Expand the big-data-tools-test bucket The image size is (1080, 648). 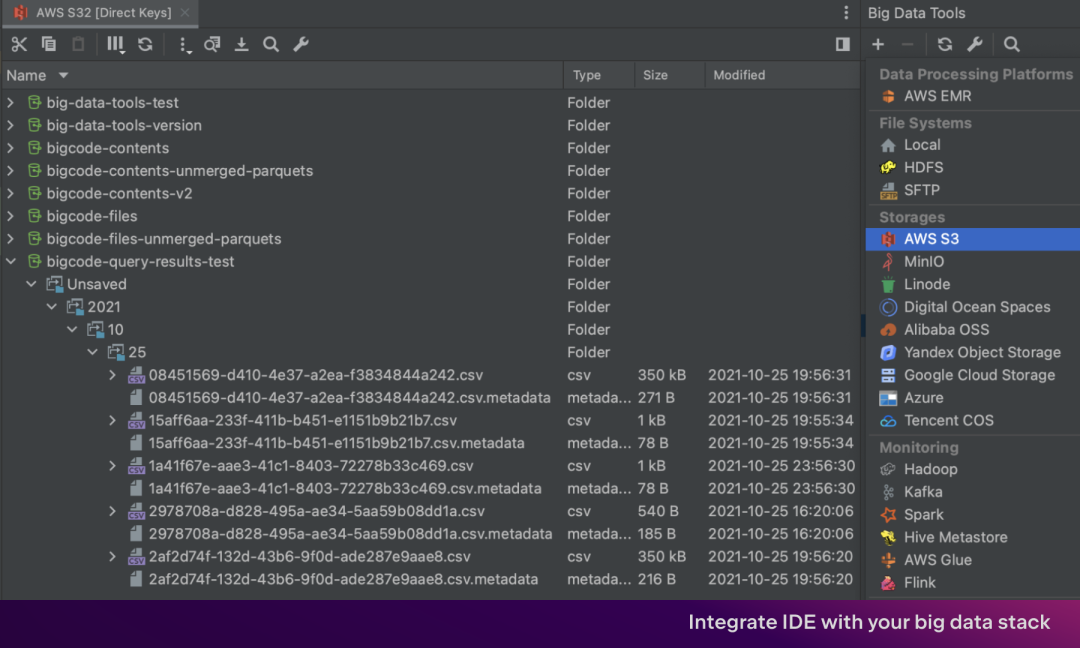pyautogui.click(x=10, y=103)
